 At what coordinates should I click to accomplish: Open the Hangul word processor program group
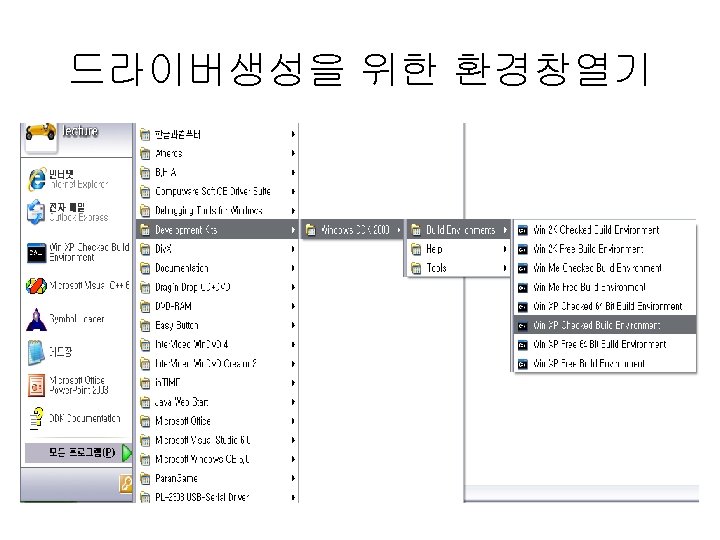pyautogui.click(x=218, y=135)
